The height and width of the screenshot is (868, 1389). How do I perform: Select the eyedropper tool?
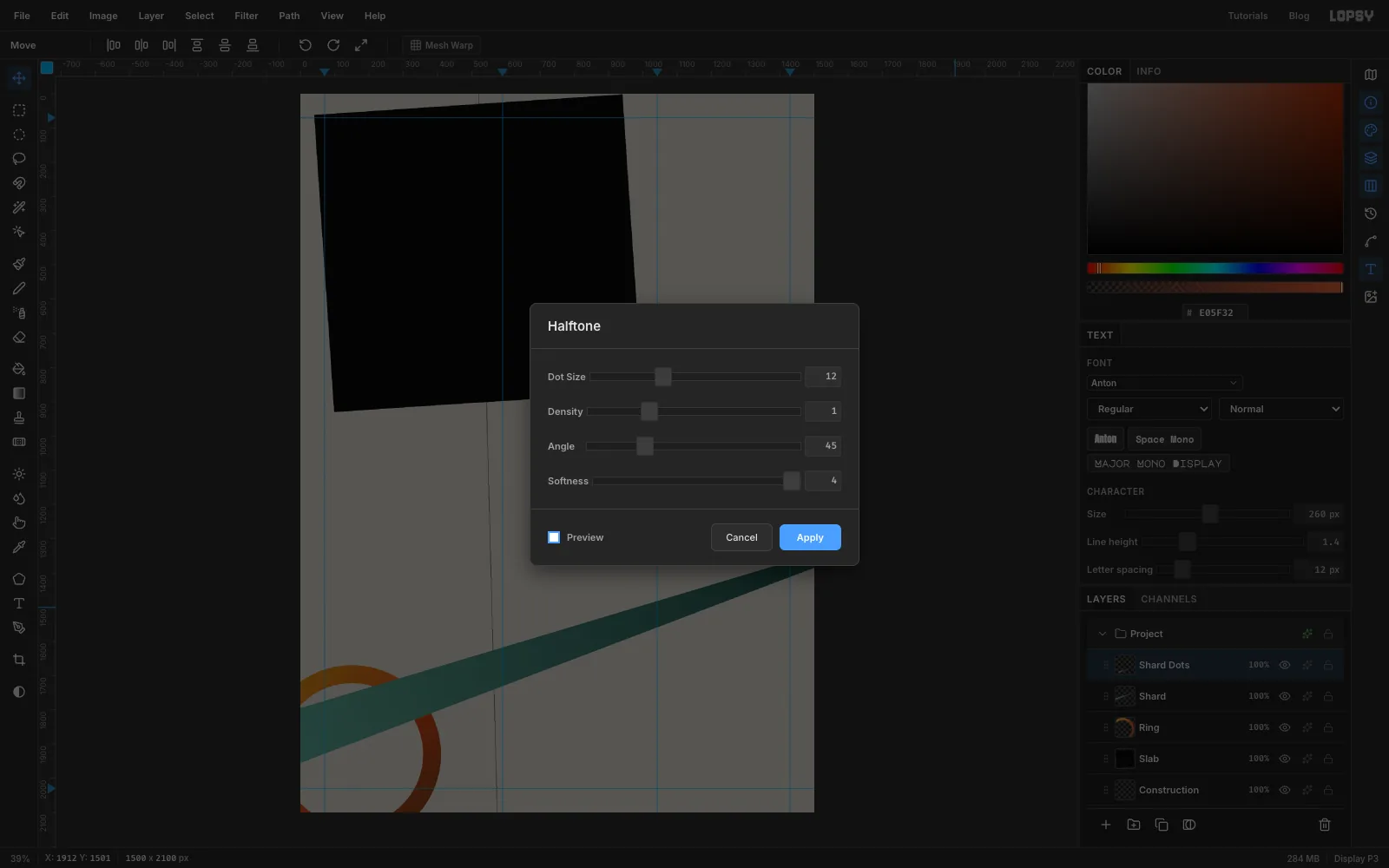coord(19,547)
